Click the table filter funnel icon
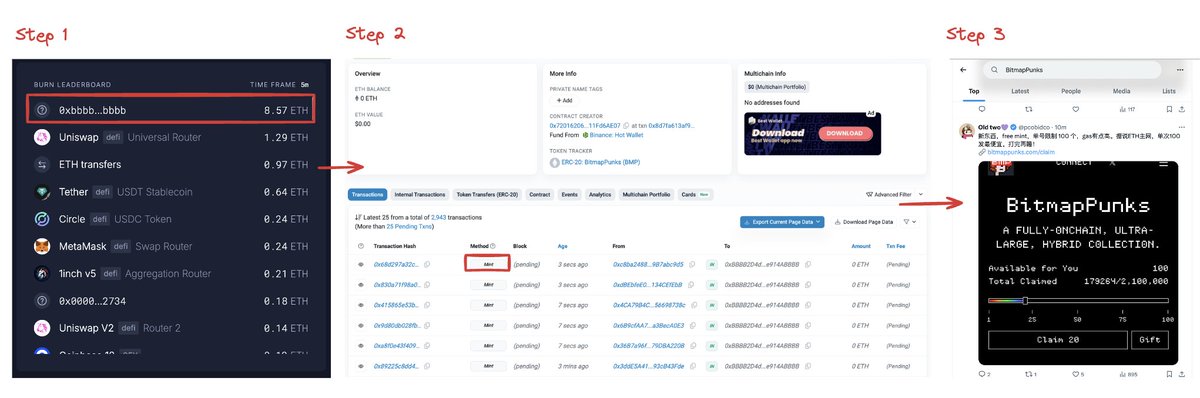Screen dimensions: 1200x398 click(x=906, y=221)
